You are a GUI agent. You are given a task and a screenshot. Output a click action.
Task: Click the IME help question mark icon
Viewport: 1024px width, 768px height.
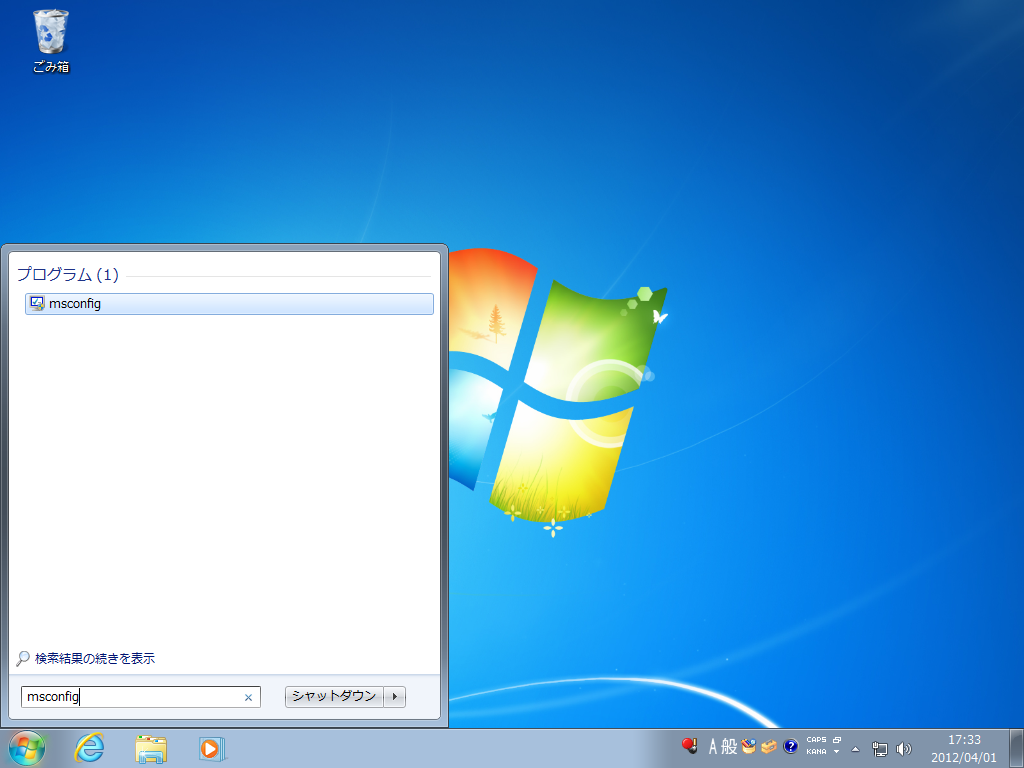click(790, 746)
